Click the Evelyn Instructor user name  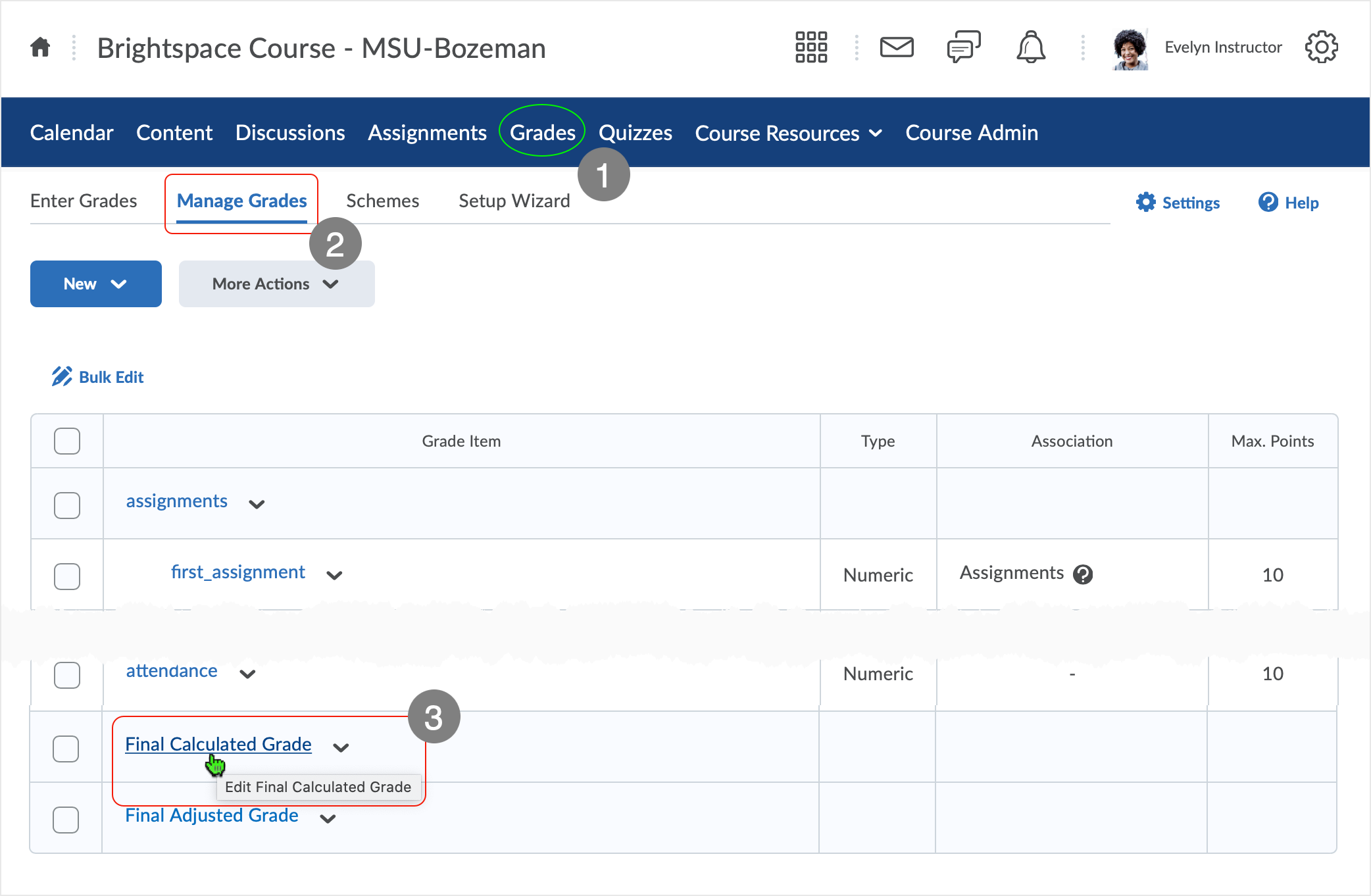(x=1224, y=47)
